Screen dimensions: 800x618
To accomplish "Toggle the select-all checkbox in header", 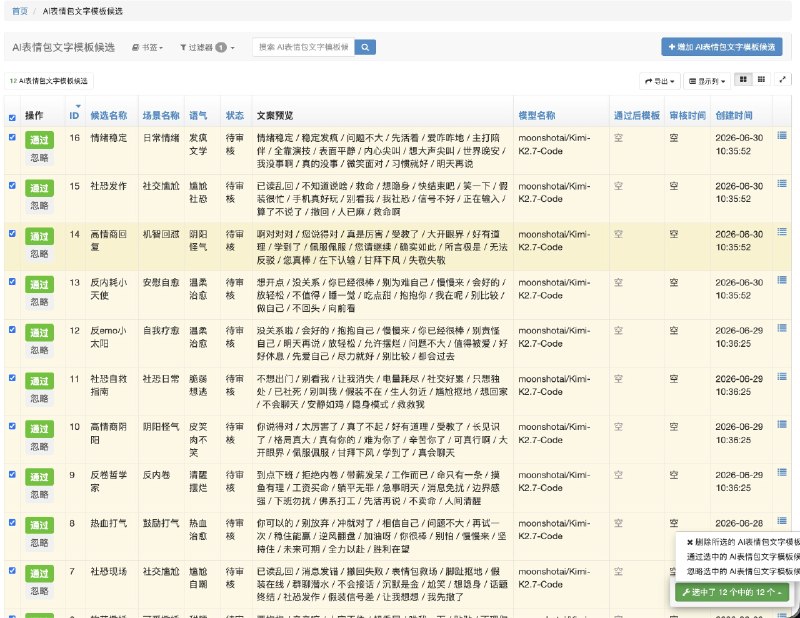I will 12,117.
